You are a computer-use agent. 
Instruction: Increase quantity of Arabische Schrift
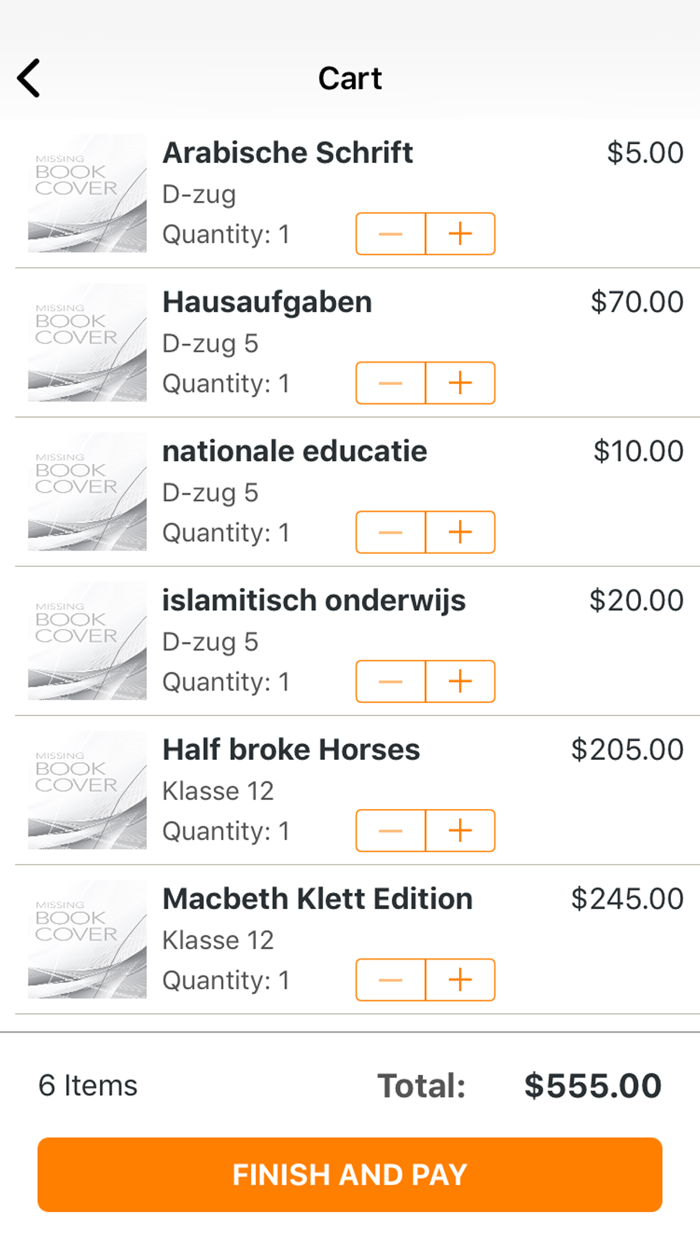[x=460, y=234]
